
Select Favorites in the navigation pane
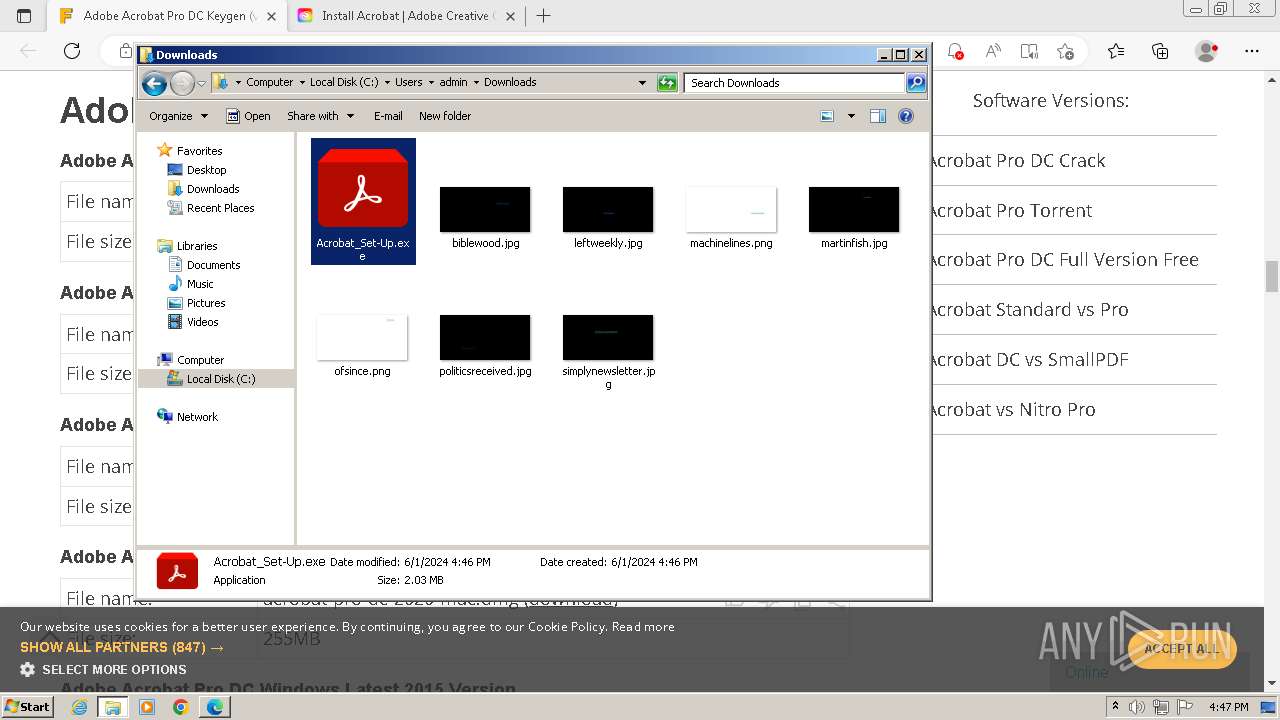point(199,151)
